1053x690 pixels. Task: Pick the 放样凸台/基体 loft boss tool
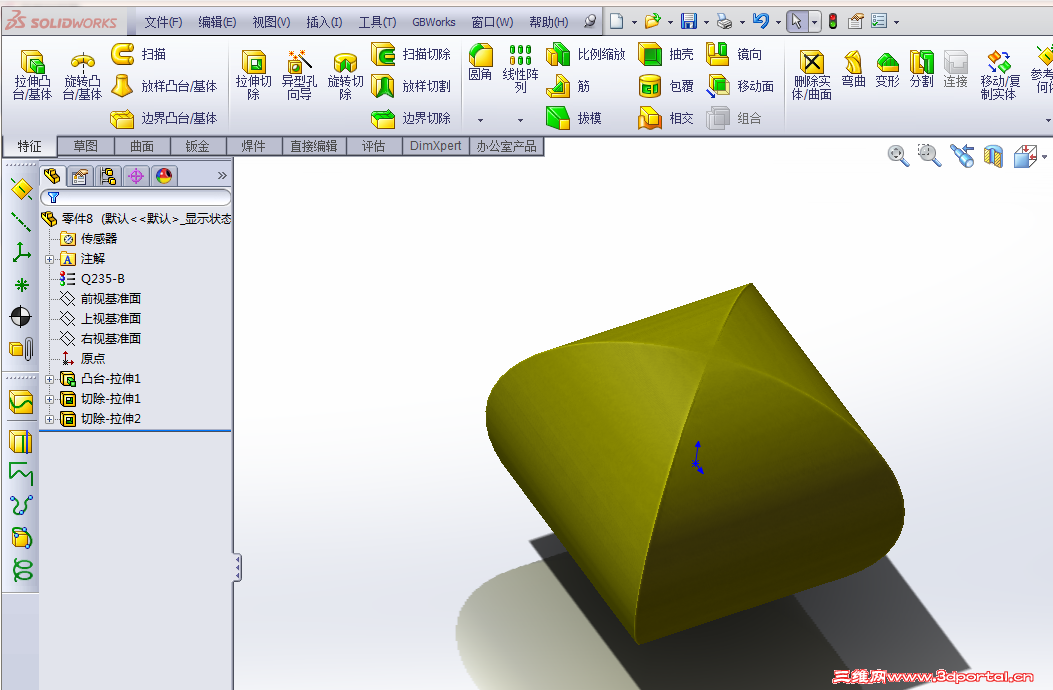click(164, 86)
